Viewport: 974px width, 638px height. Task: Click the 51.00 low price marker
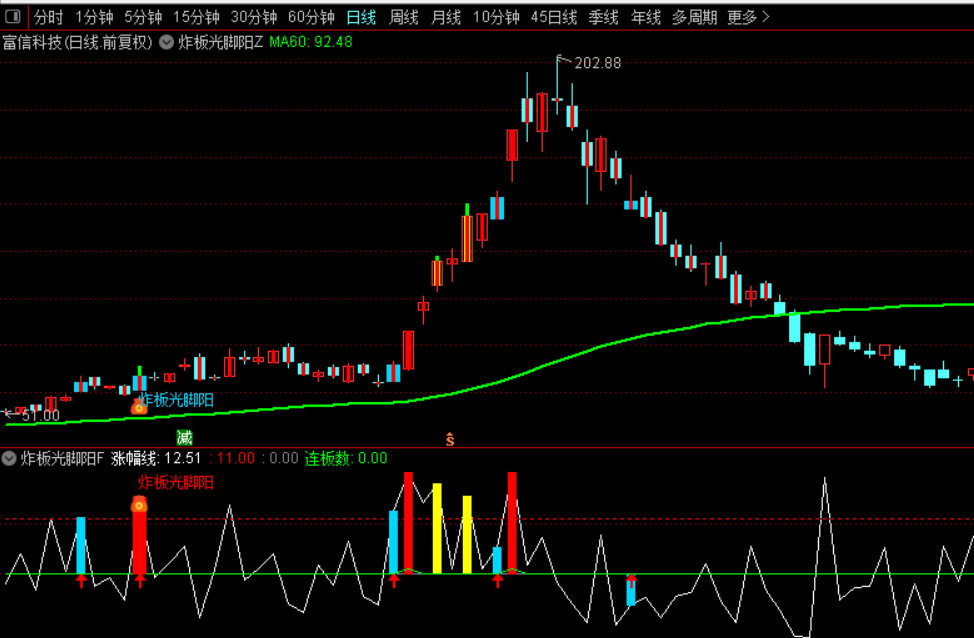pyautogui.click(x=32, y=415)
